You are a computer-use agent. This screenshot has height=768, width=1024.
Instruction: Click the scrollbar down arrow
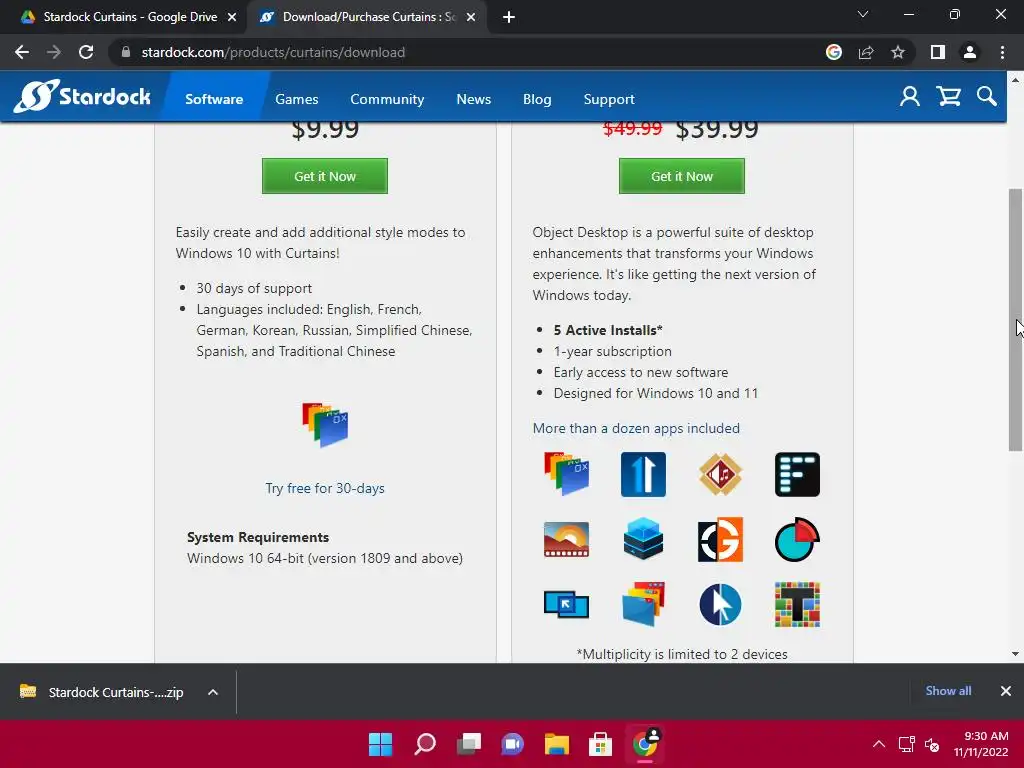1015,654
